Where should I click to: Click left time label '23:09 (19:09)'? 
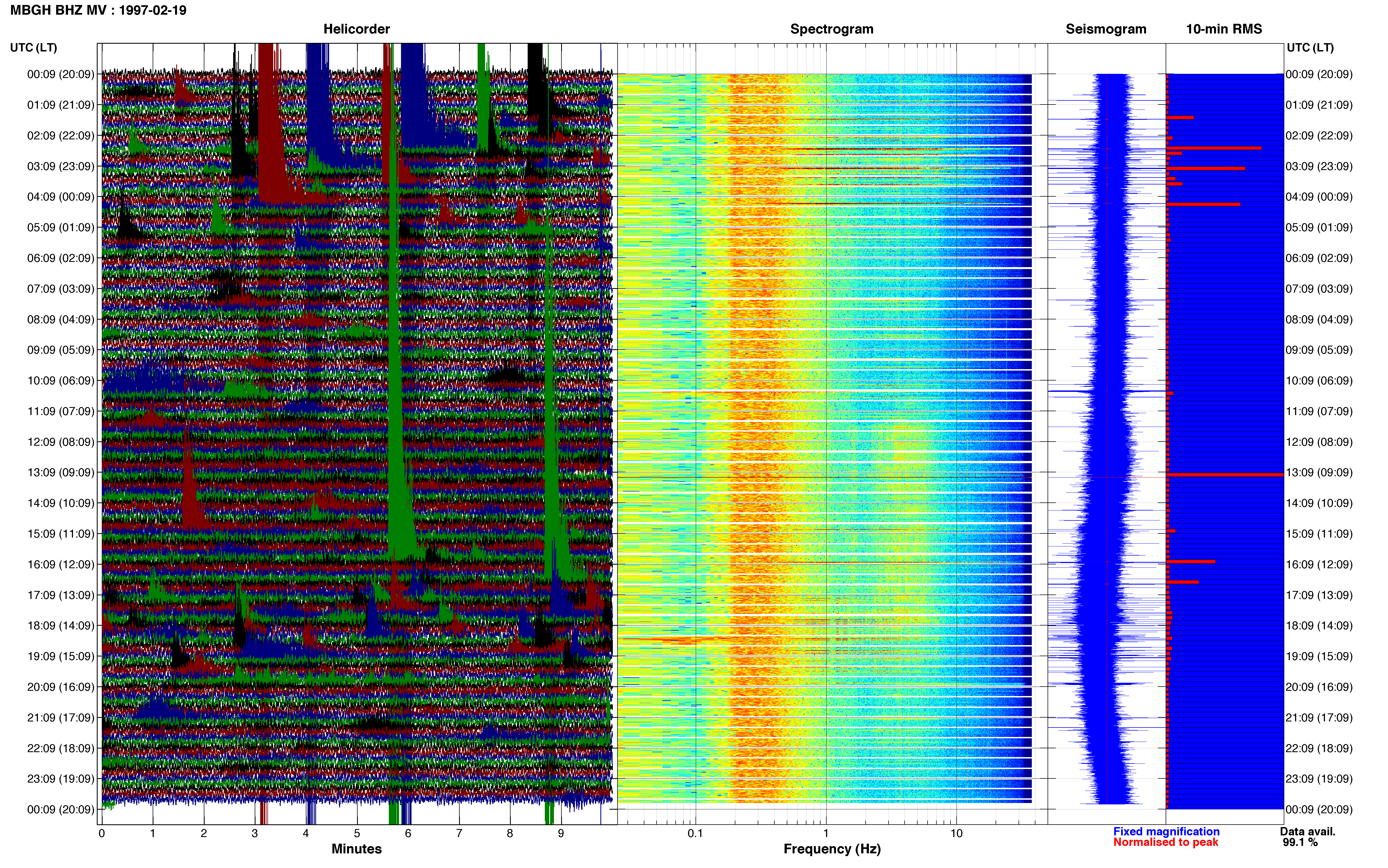[61, 779]
